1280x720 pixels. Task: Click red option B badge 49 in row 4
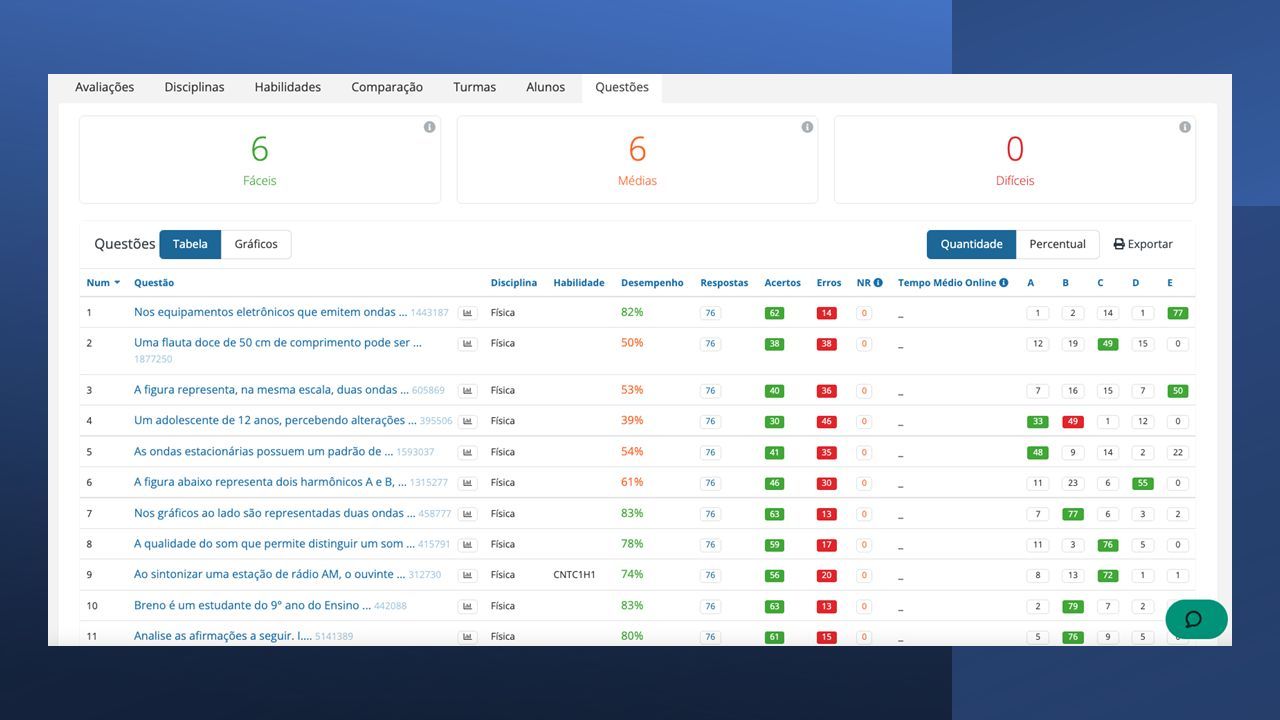1073,422
